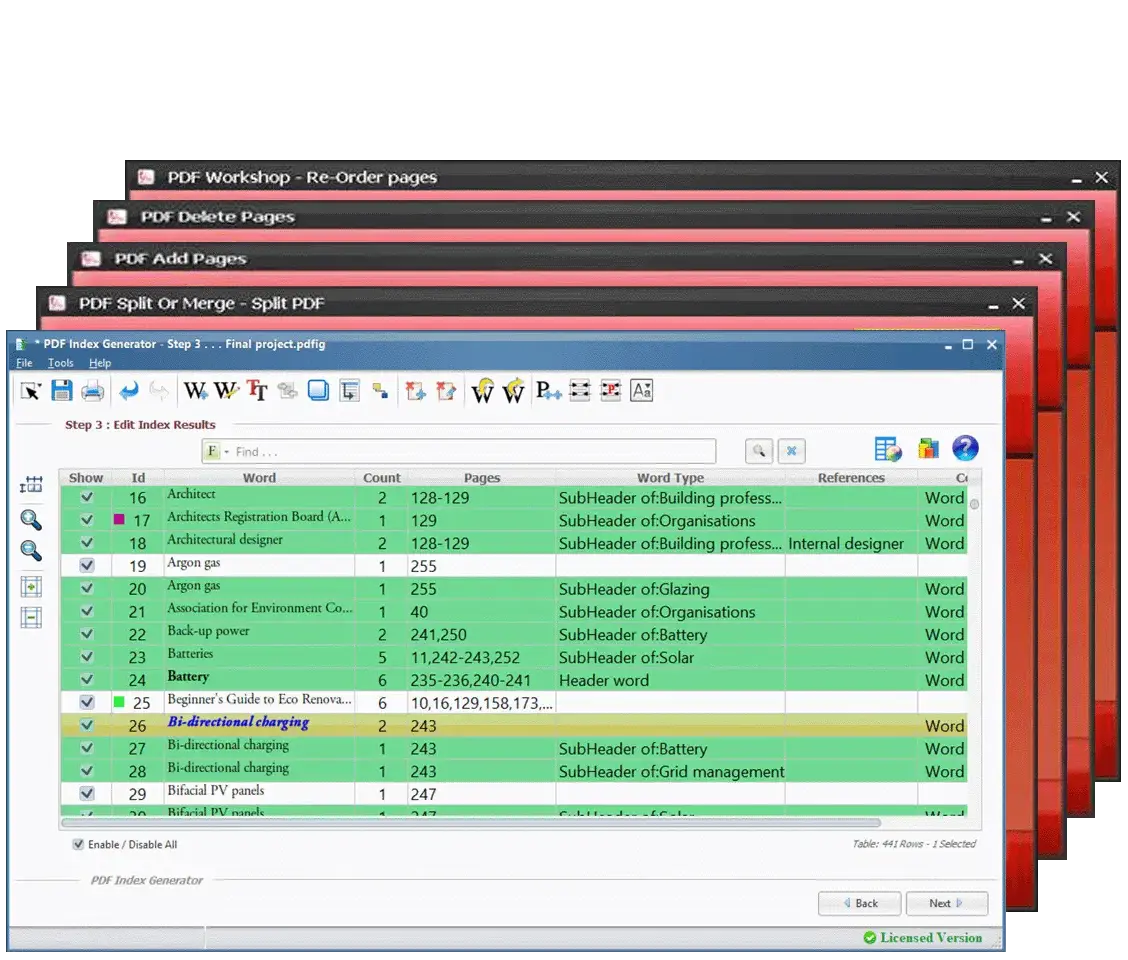The image size is (1128, 960).
Task: Uncheck Show for Argon gas row 19
Action: 87,565
